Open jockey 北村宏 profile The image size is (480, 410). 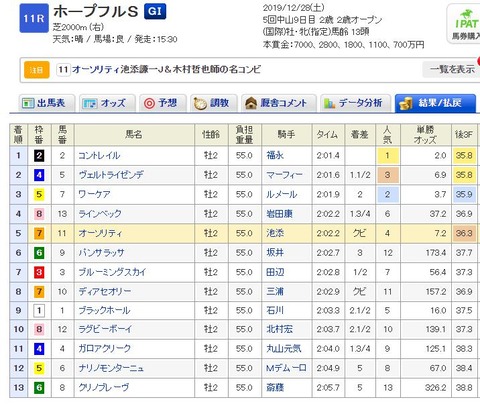point(279,329)
